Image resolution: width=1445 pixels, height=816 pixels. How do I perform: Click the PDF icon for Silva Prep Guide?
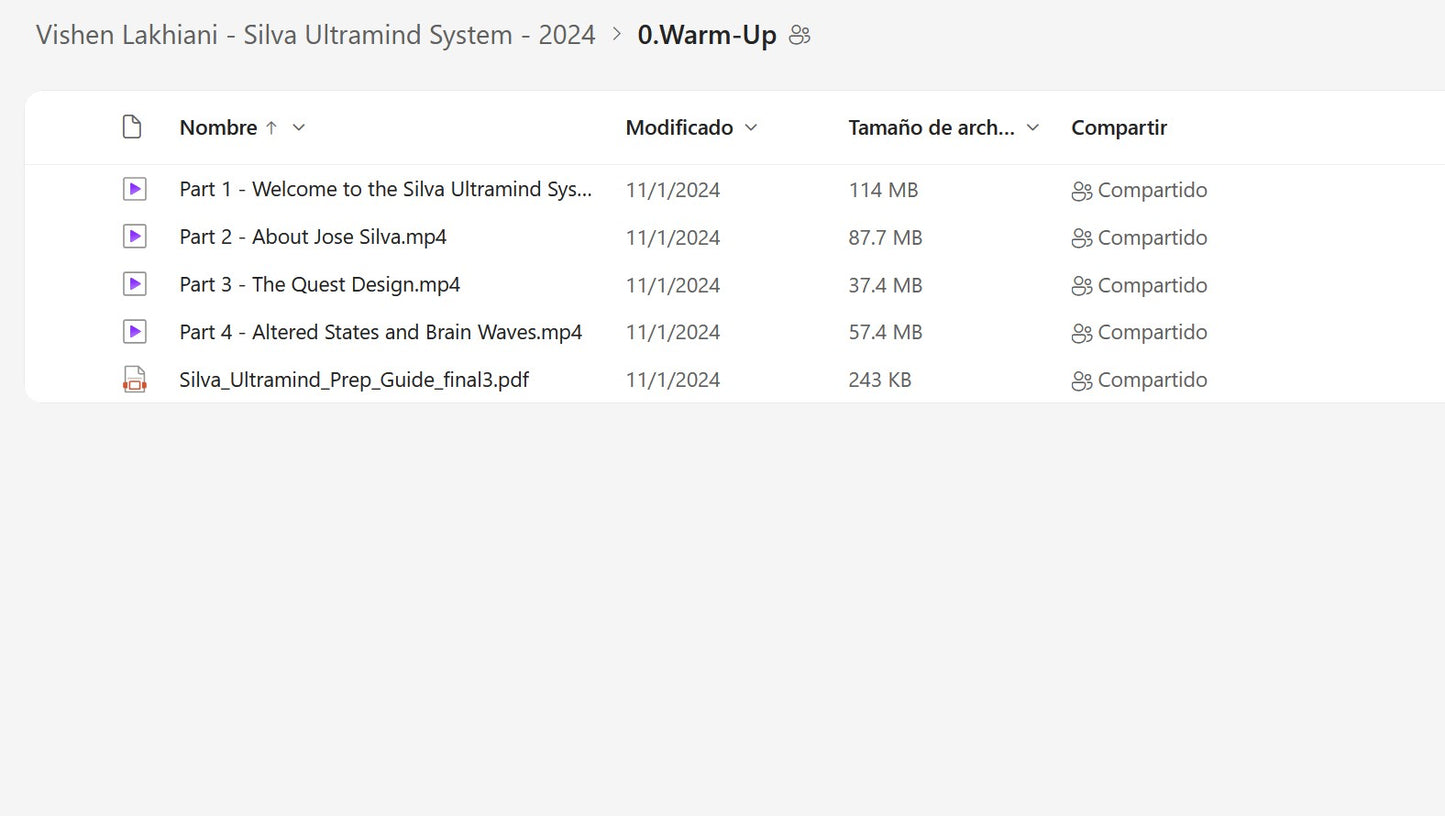(134, 380)
